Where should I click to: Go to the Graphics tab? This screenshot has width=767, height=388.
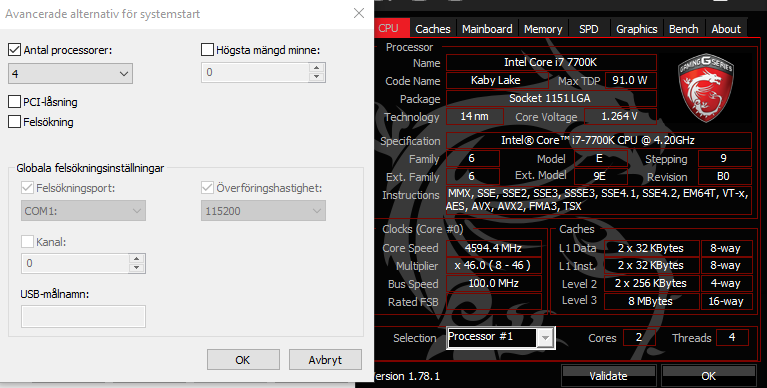pyautogui.click(x=636, y=29)
